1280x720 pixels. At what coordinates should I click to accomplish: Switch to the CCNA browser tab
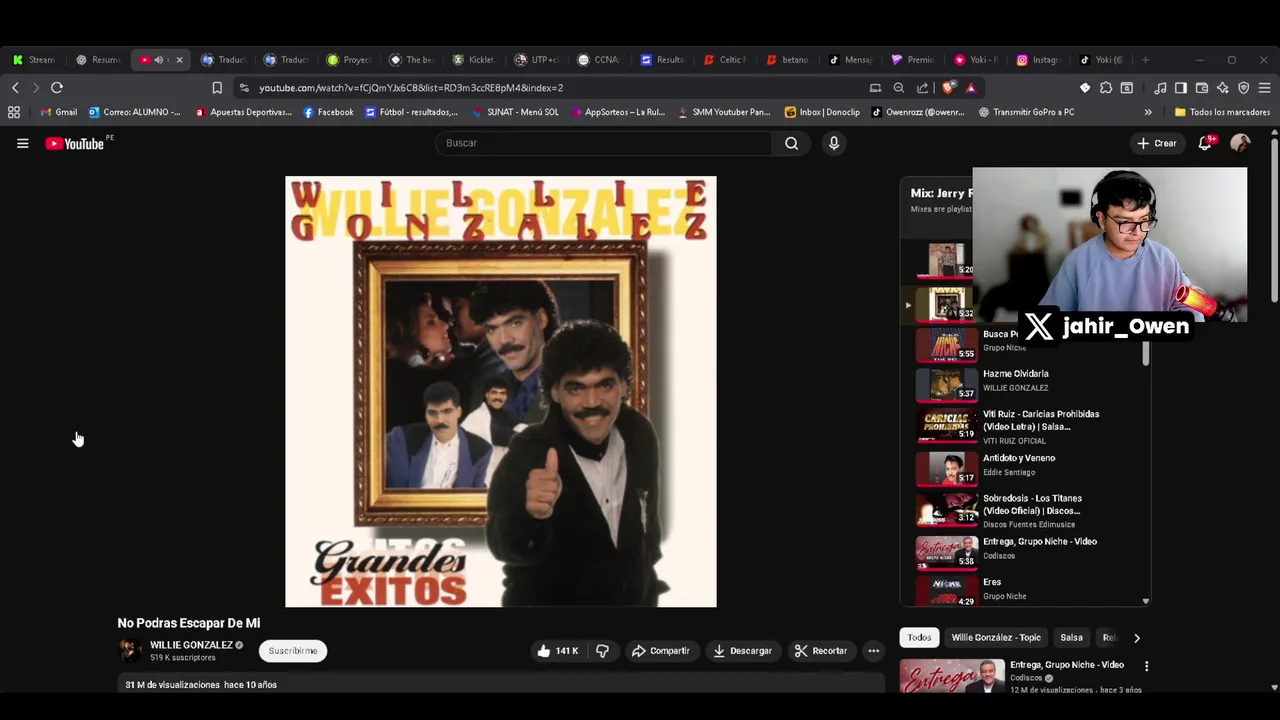[600, 60]
